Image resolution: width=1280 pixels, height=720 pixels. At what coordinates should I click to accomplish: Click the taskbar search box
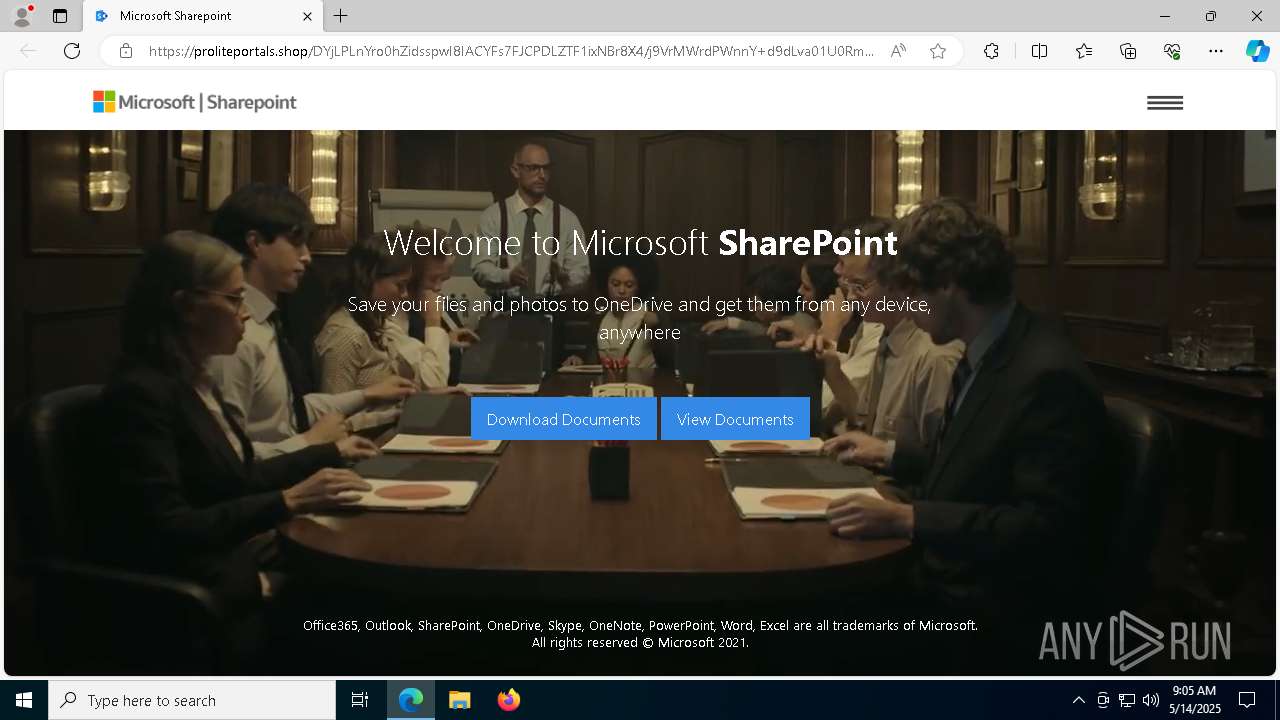(x=192, y=700)
